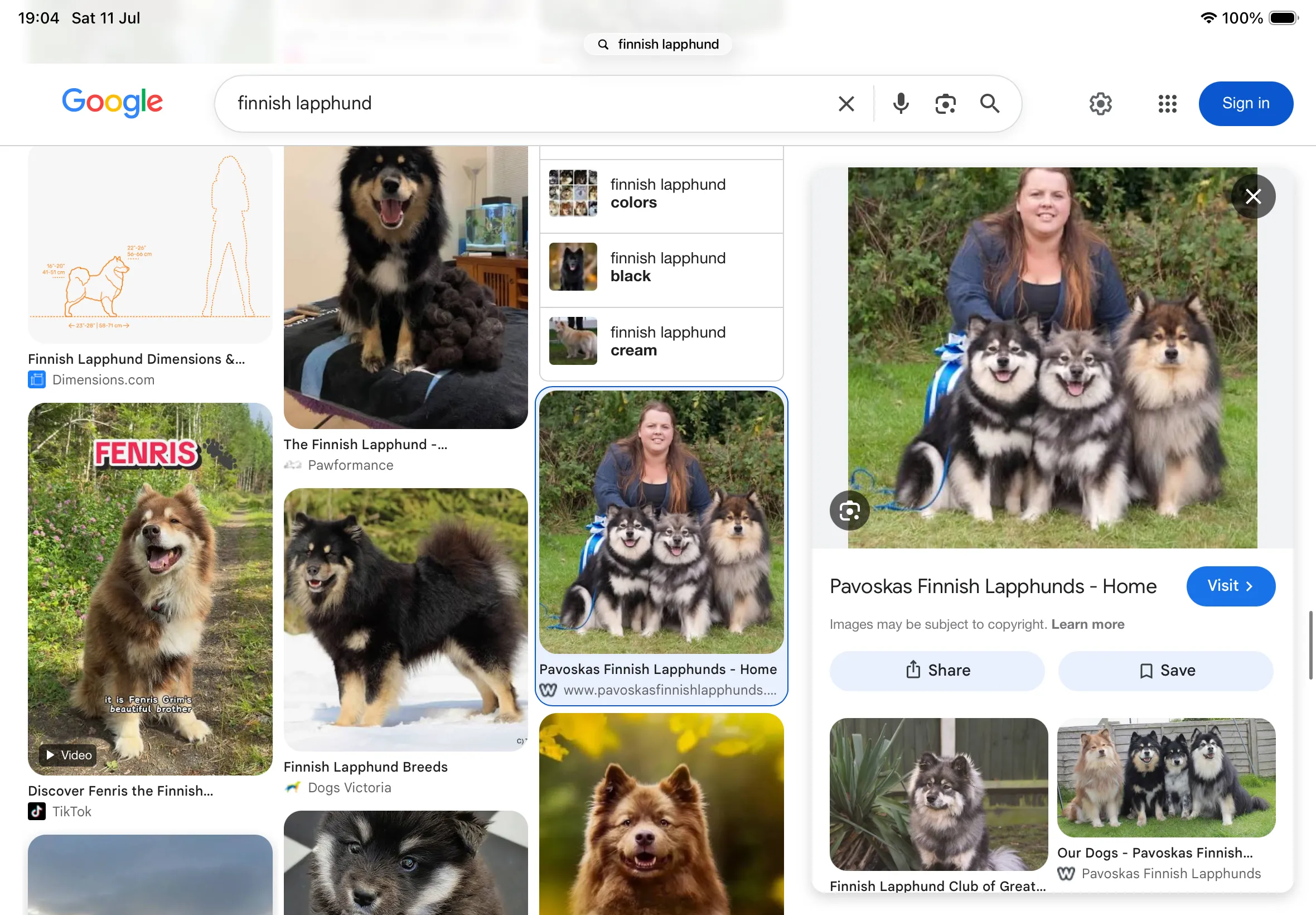Save the selected image
The width and height of the screenshot is (1316, 915).
tap(1165, 670)
